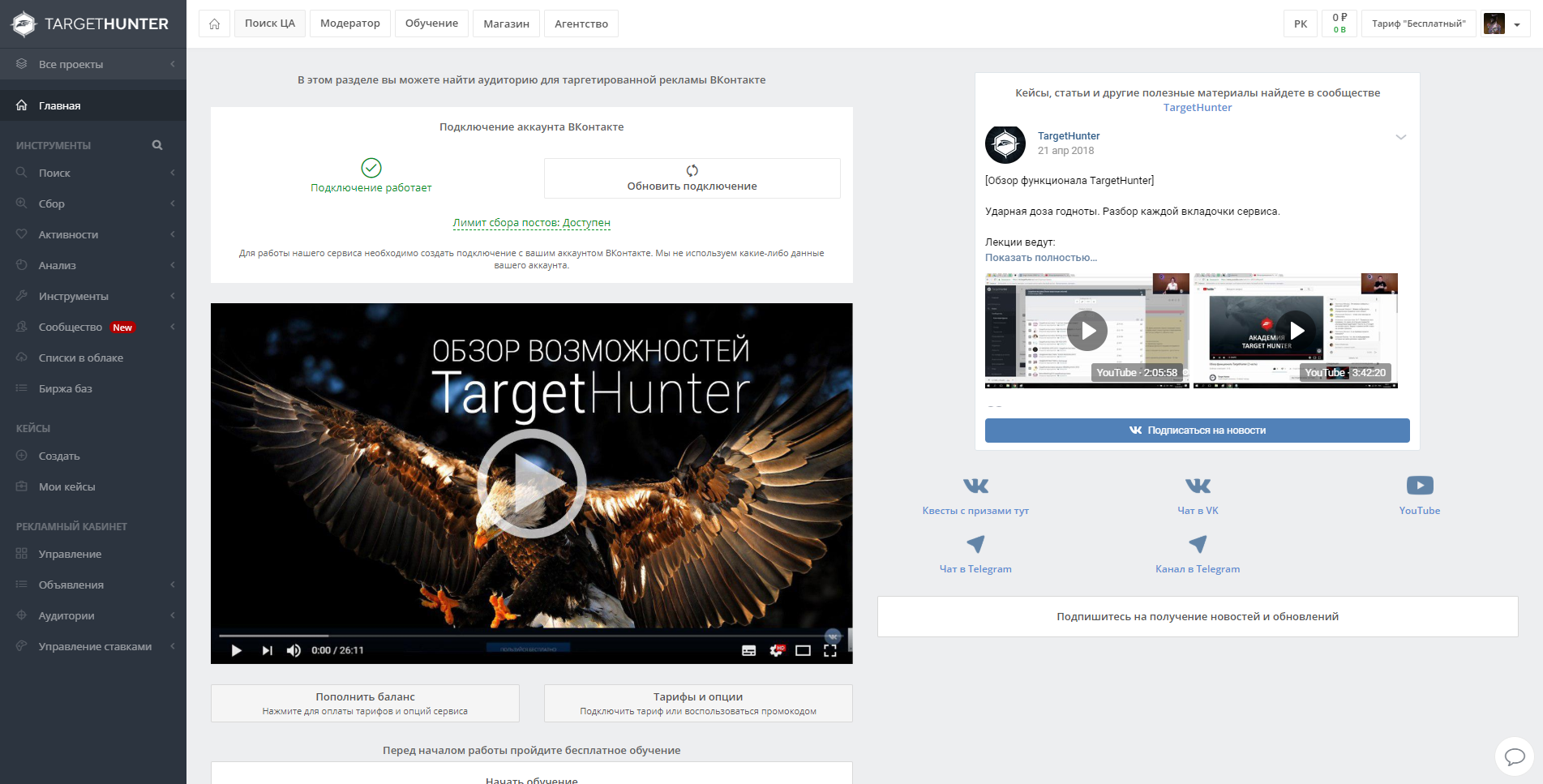Open the Обучение tab
1543x784 pixels.
tap(431, 24)
